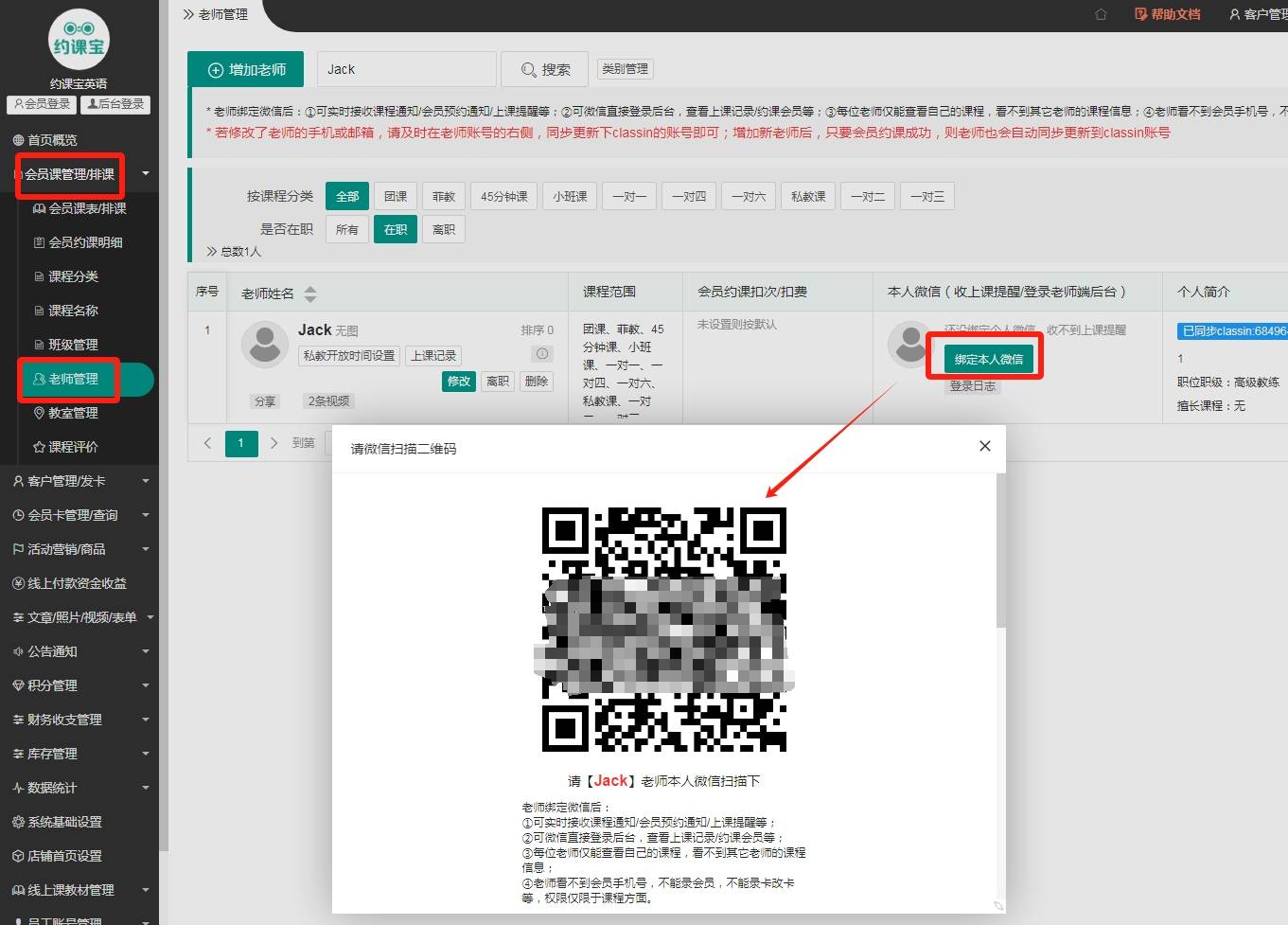Expand 库存管理 menu
Image resolution: width=1288 pixels, height=925 pixels.
pos(79,754)
